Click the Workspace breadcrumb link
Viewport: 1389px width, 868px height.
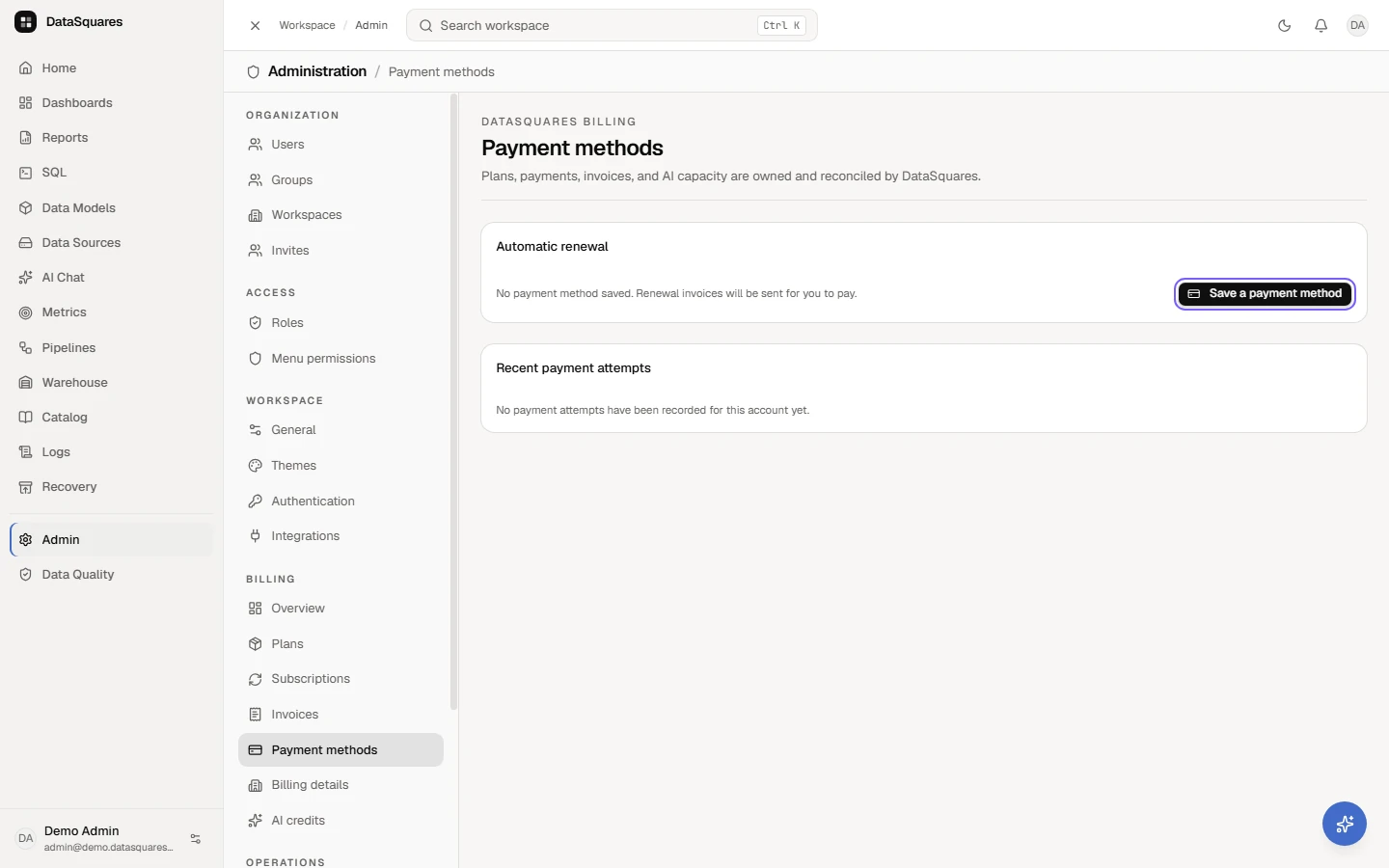click(x=307, y=26)
